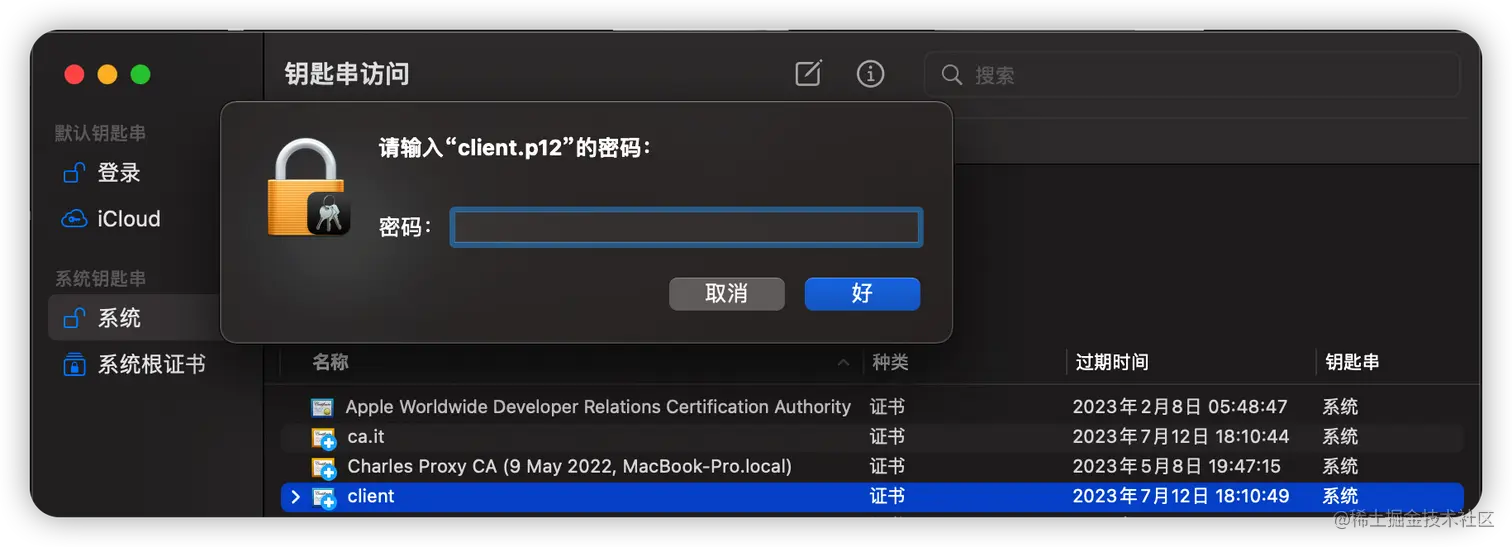Click the 钥匙串访问 window title
Image resolution: width=1512 pixels, height=547 pixels.
pyautogui.click(x=346, y=74)
